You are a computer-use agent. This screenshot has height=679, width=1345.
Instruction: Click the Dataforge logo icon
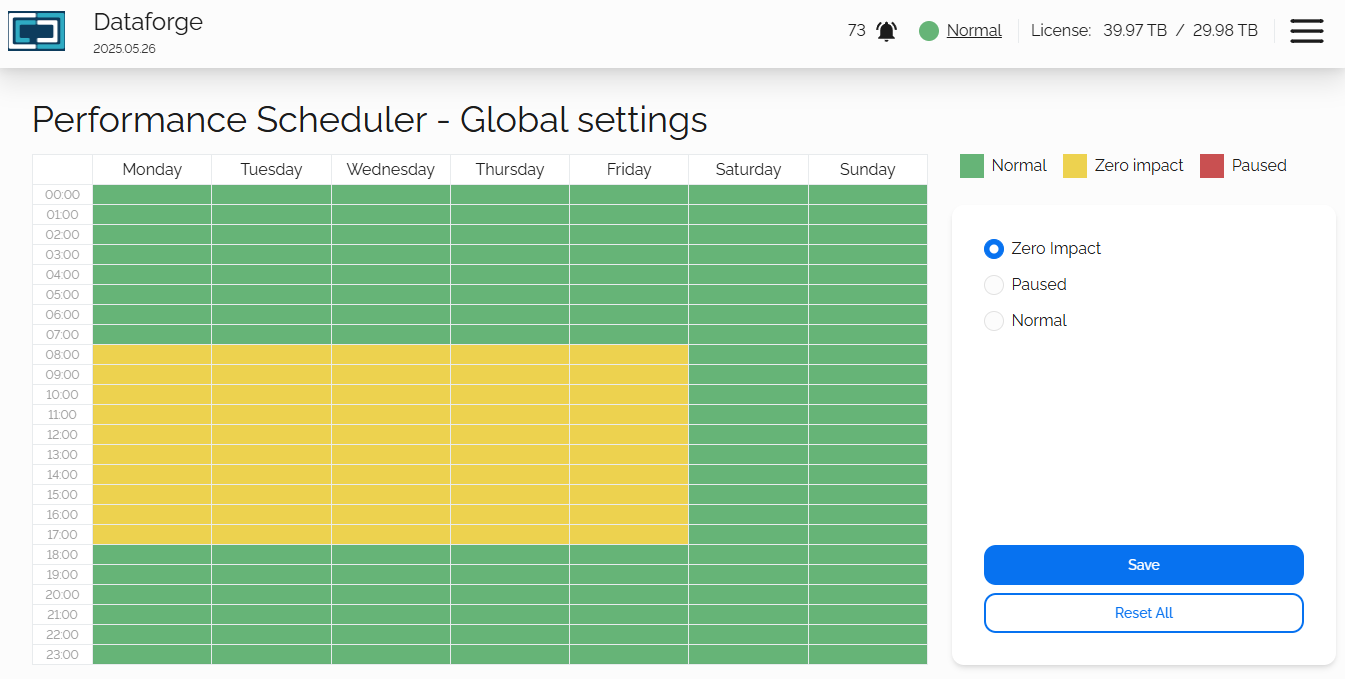click(x=37, y=31)
